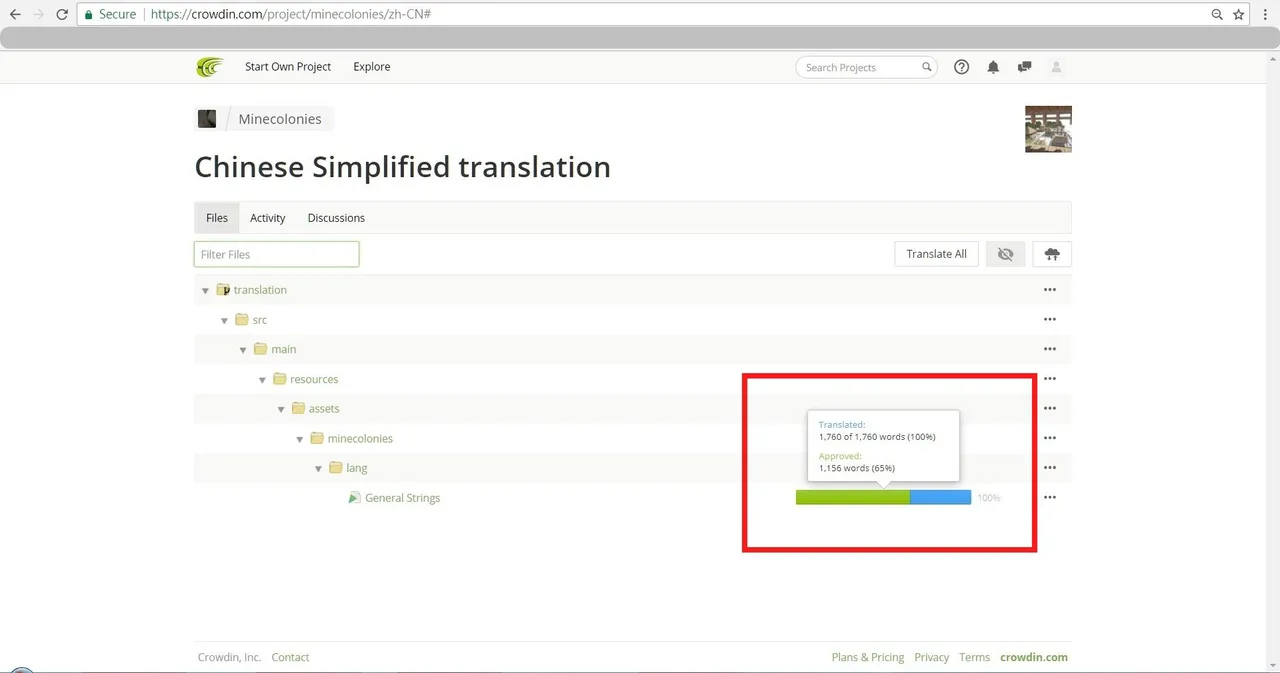This screenshot has width=1280, height=673.
Task: Click the download cloud button
Action: 1052,254
